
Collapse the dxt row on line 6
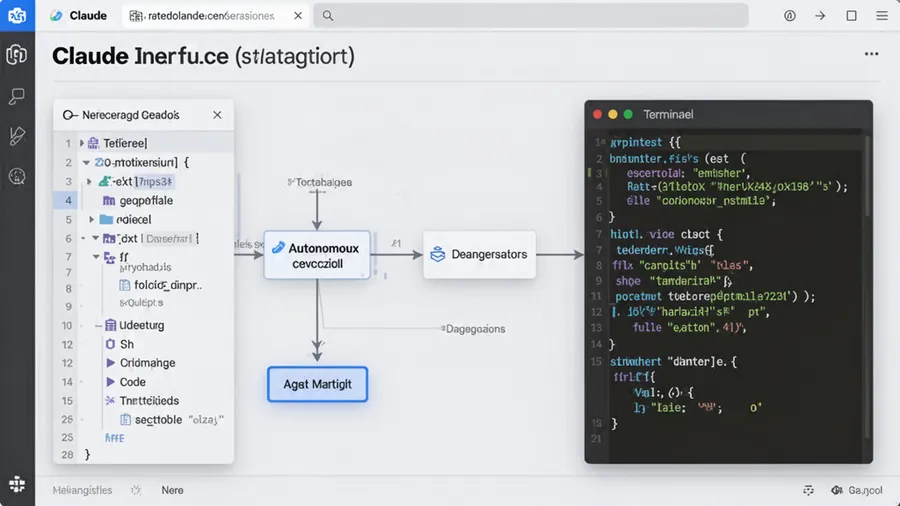point(95,238)
